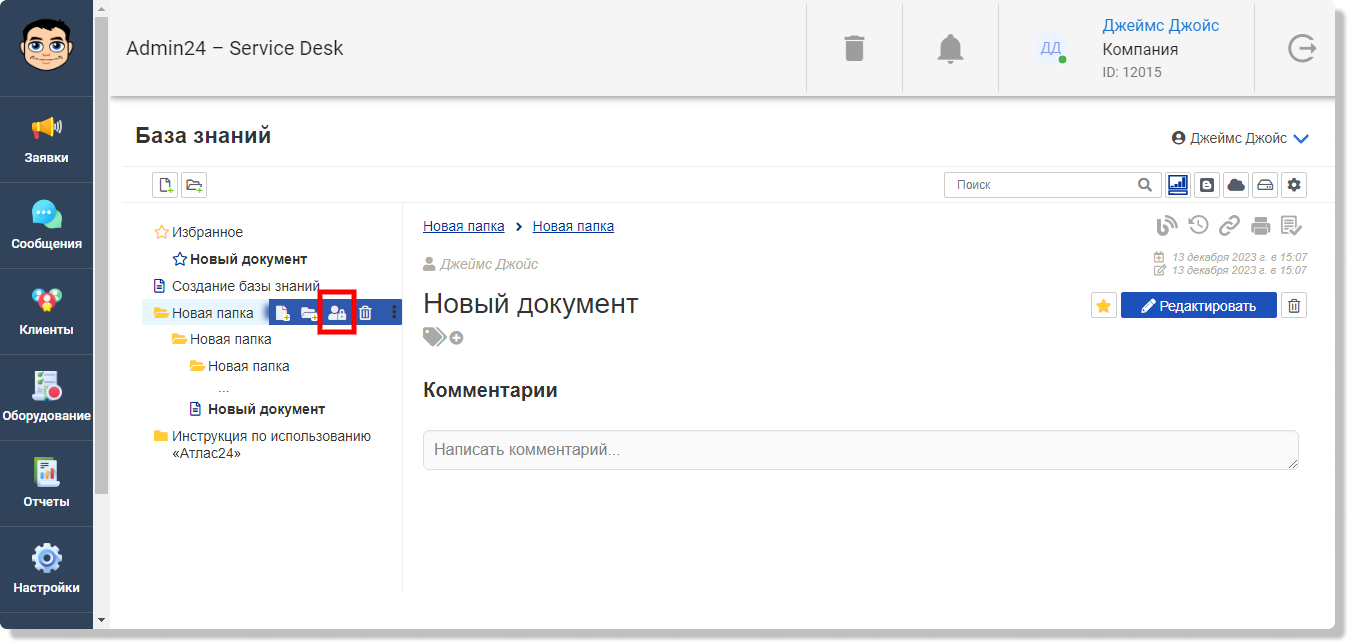Viewport: 1349px width, 643px height.
Task: Delete the document using trash button beside Редактировать
Action: click(x=1294, y=305)
